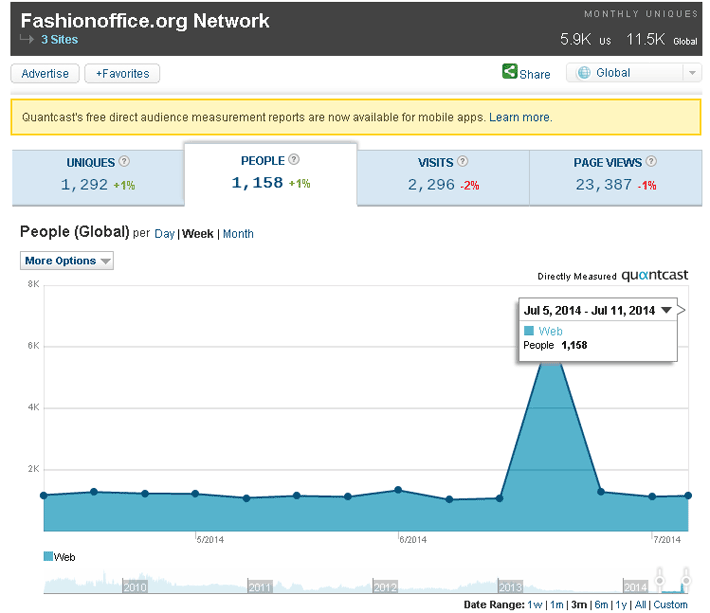
Task: Open the PAGE VIEWS tab
Action: (615, 177)
